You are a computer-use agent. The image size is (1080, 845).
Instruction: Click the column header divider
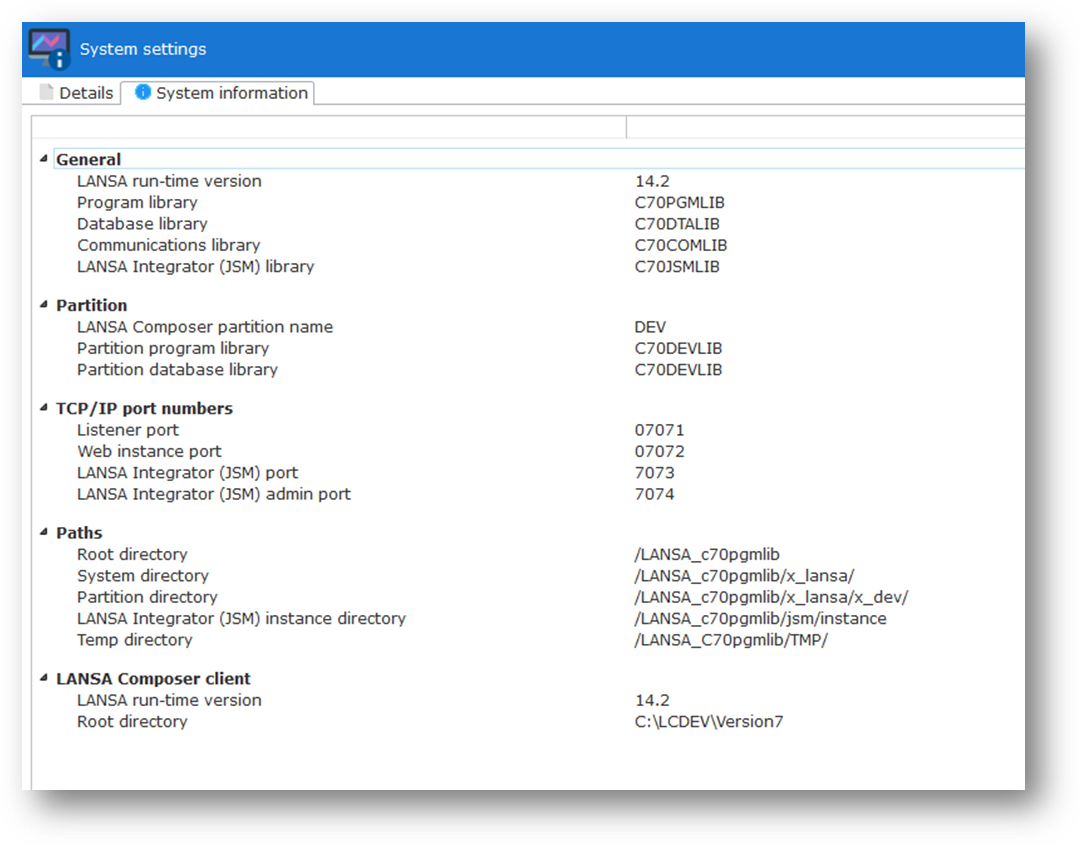click(626, 127)
